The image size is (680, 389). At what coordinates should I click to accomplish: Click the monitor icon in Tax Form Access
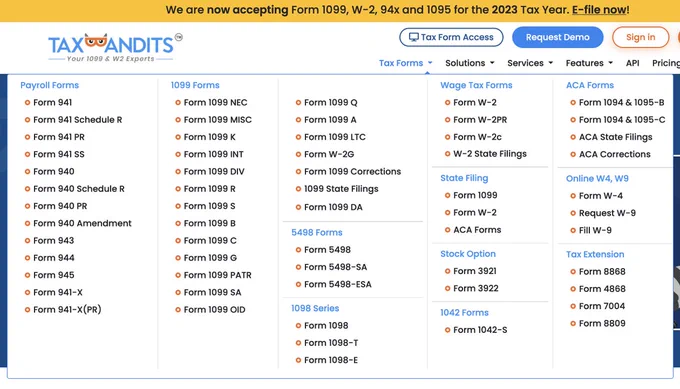[414, 37]
